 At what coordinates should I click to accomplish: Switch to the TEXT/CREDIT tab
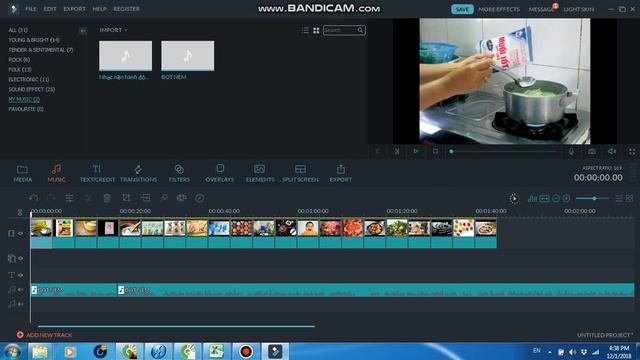tap(97, 173)
